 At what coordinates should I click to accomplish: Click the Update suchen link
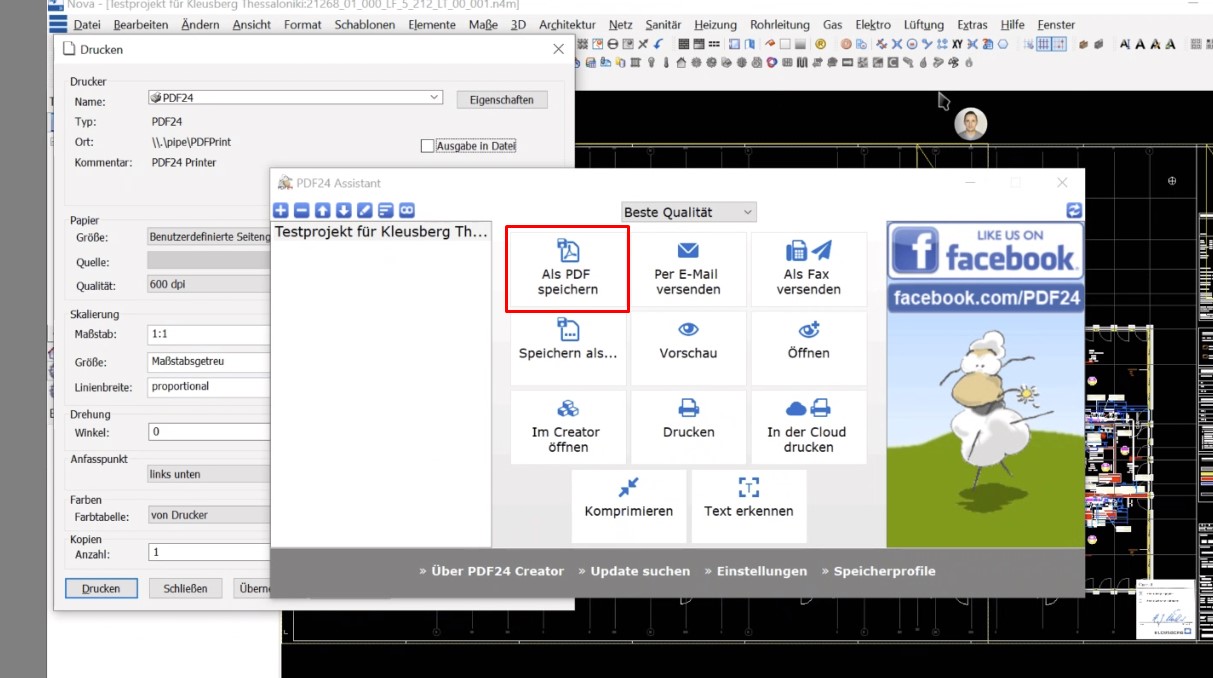(x=634, y=571)
